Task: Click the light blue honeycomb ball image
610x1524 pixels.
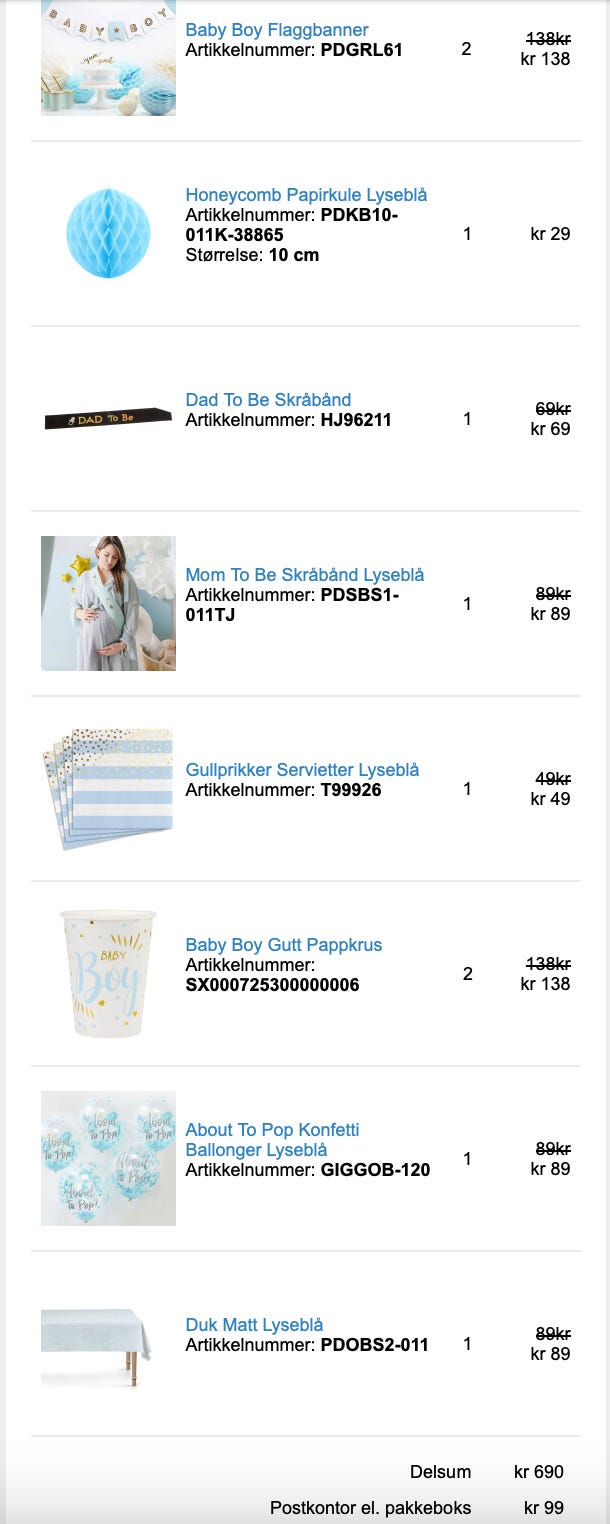Action: [108, 234]
